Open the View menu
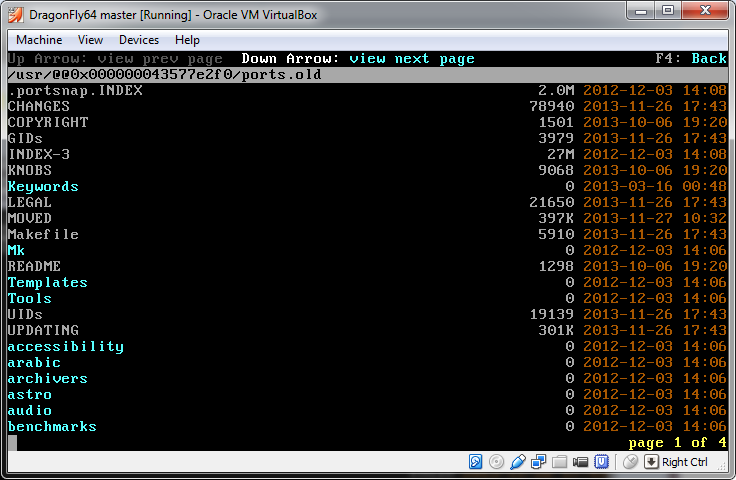Viewport: 736px width, 480px height. click(90, 40)
